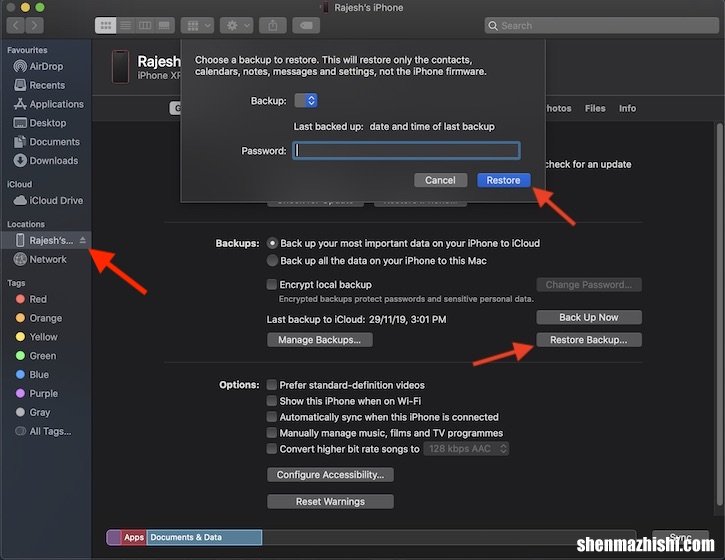The height and width of the screenshot is (560, 725).
Task: Go forward with the toolbar forward arrow
Action: (35, 25)
